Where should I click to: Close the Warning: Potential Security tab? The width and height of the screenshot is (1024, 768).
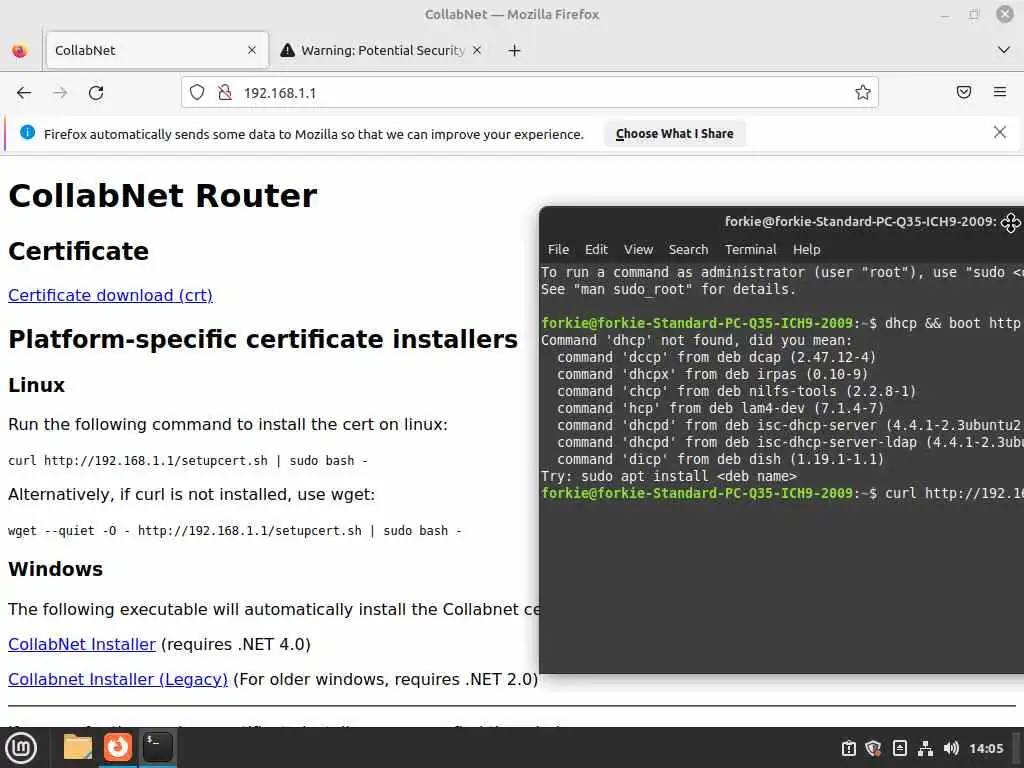tap(477, 50)
